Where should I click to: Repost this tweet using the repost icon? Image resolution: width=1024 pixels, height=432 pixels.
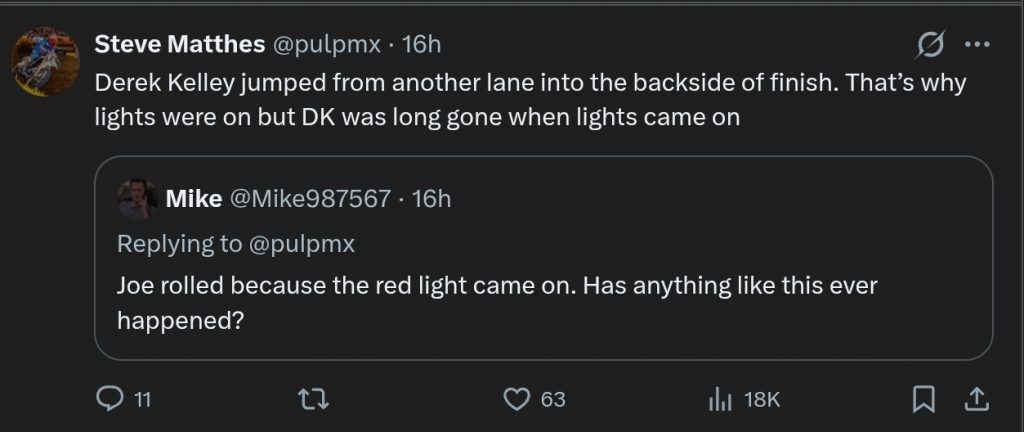click(315, 399)
